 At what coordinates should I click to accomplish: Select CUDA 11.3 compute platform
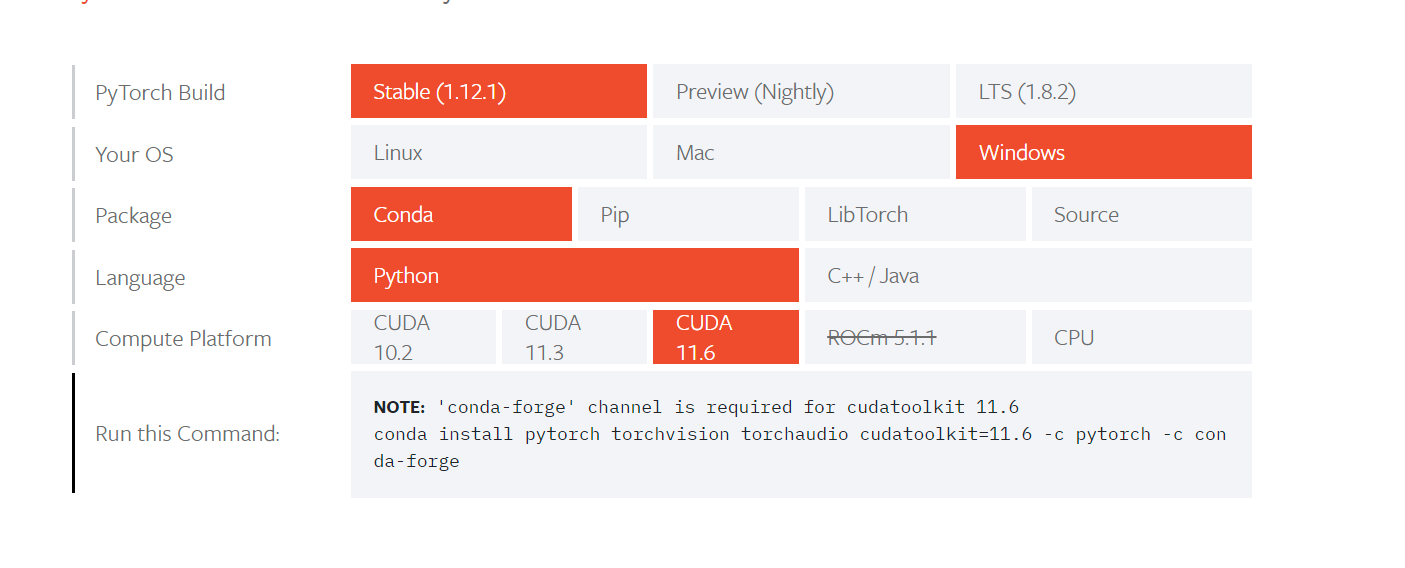574,337
